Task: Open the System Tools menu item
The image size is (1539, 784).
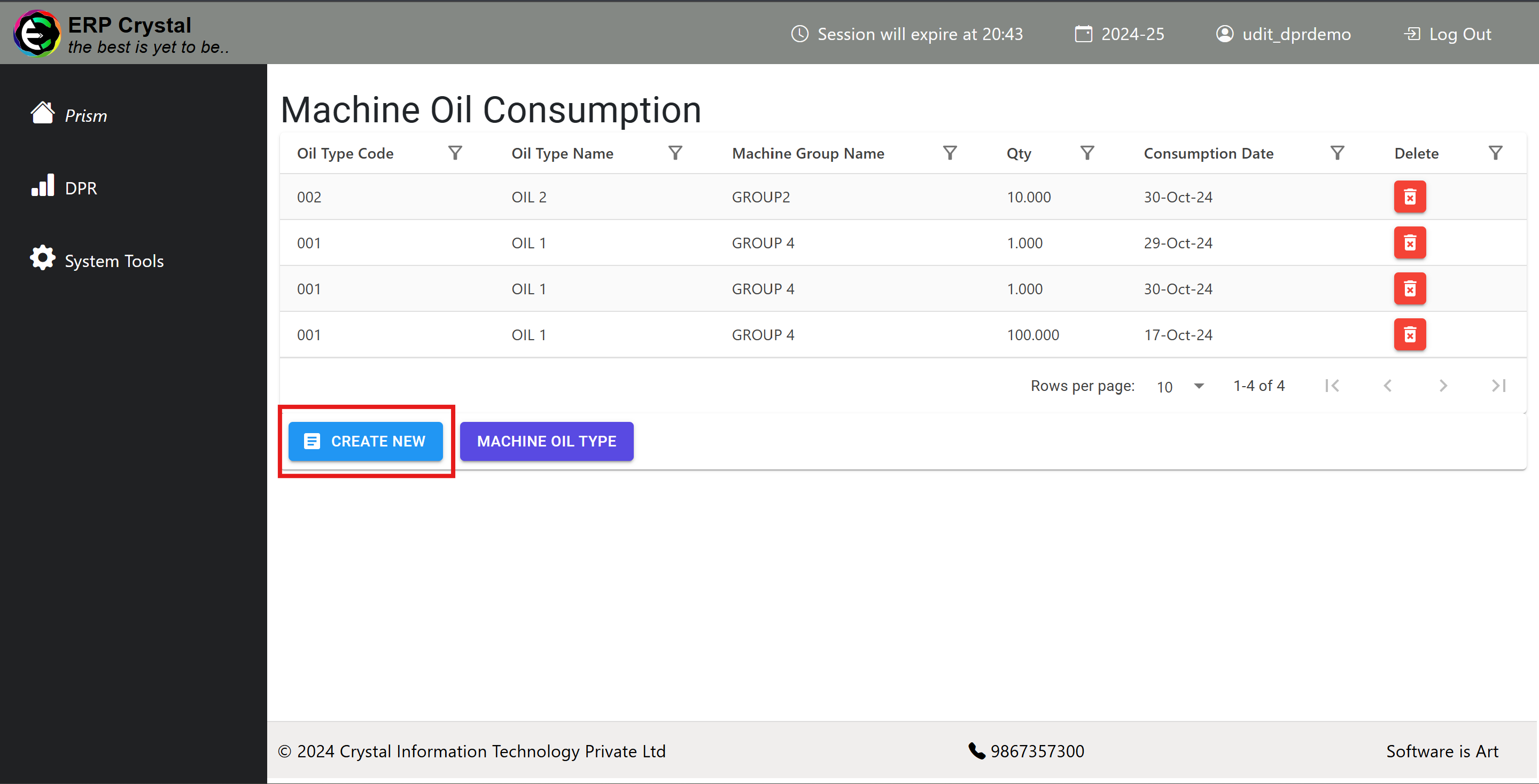Action: (115, 261)
